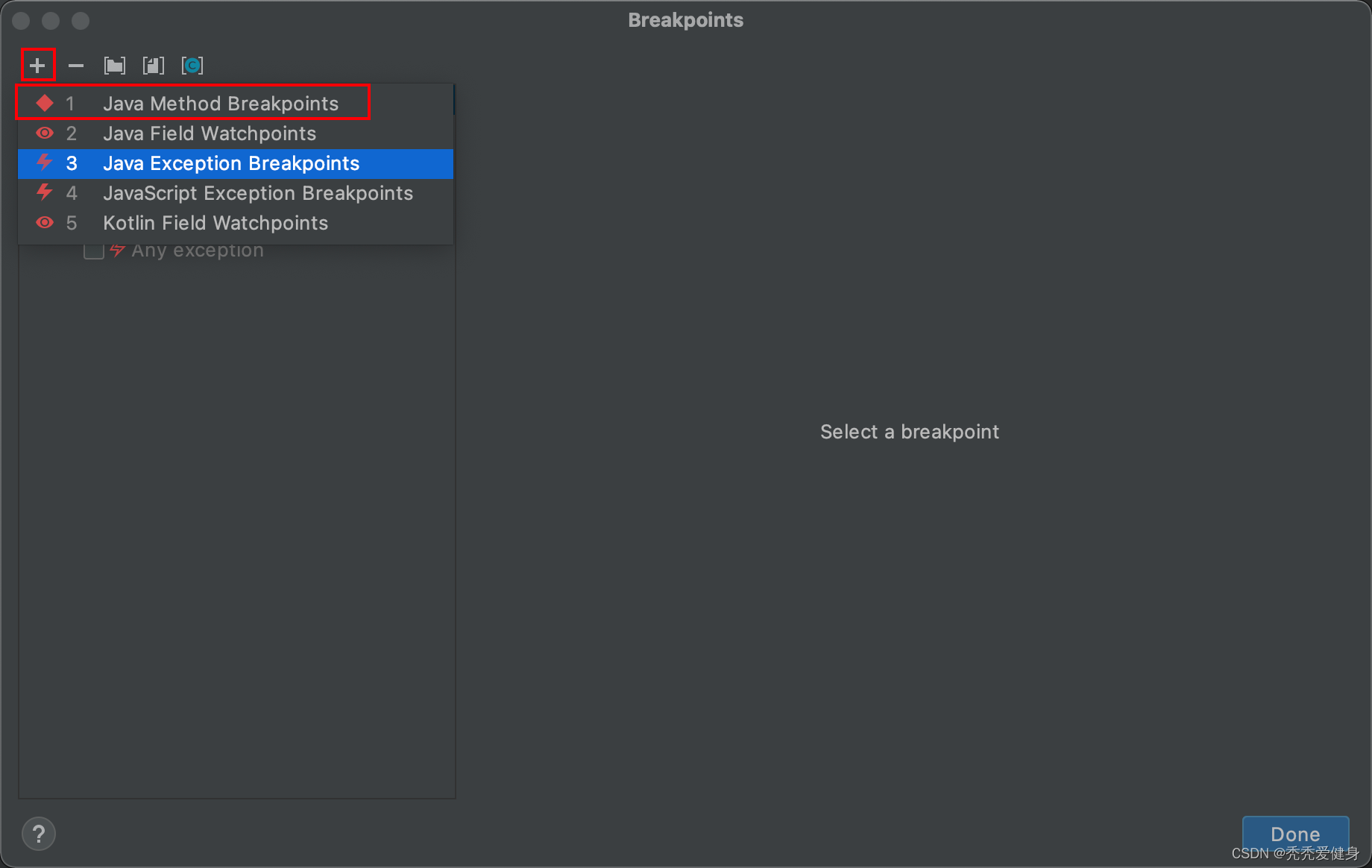The image size is (1372, 868).
Task: Click the lightning icon beside Java Exception
Action: (45, 163)
